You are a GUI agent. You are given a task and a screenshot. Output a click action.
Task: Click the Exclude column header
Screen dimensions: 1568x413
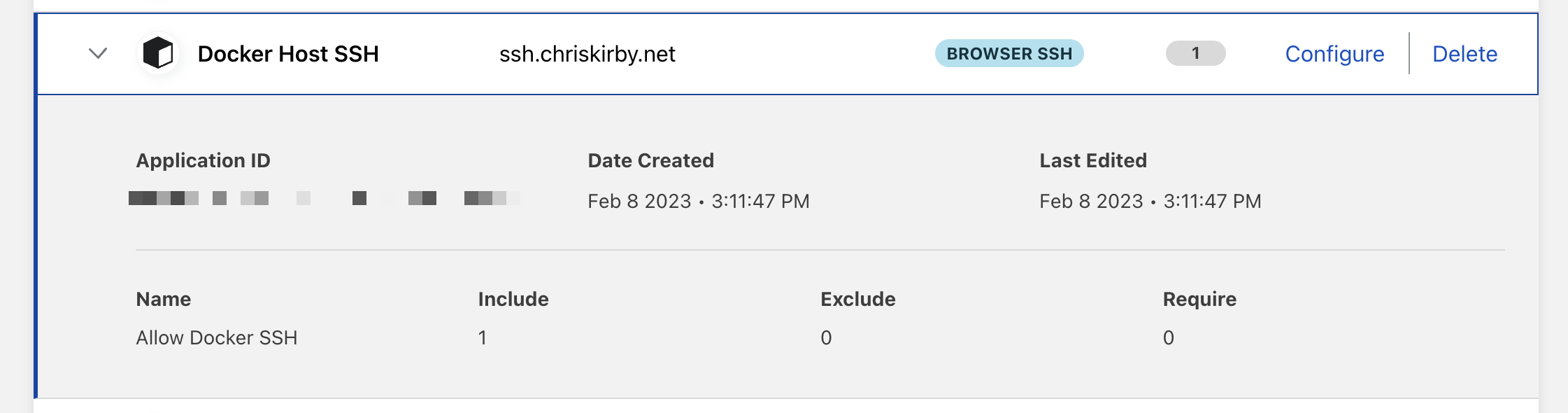click(x=857, y=299)
